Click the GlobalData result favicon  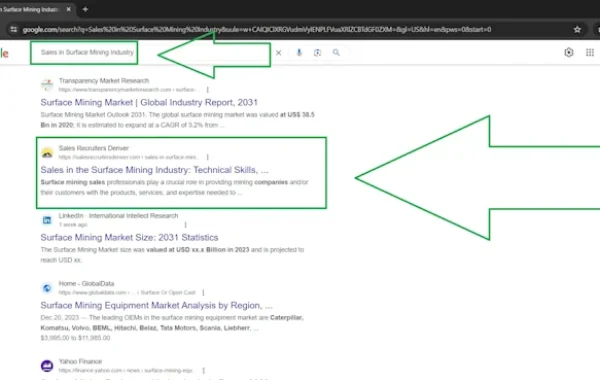47,288
